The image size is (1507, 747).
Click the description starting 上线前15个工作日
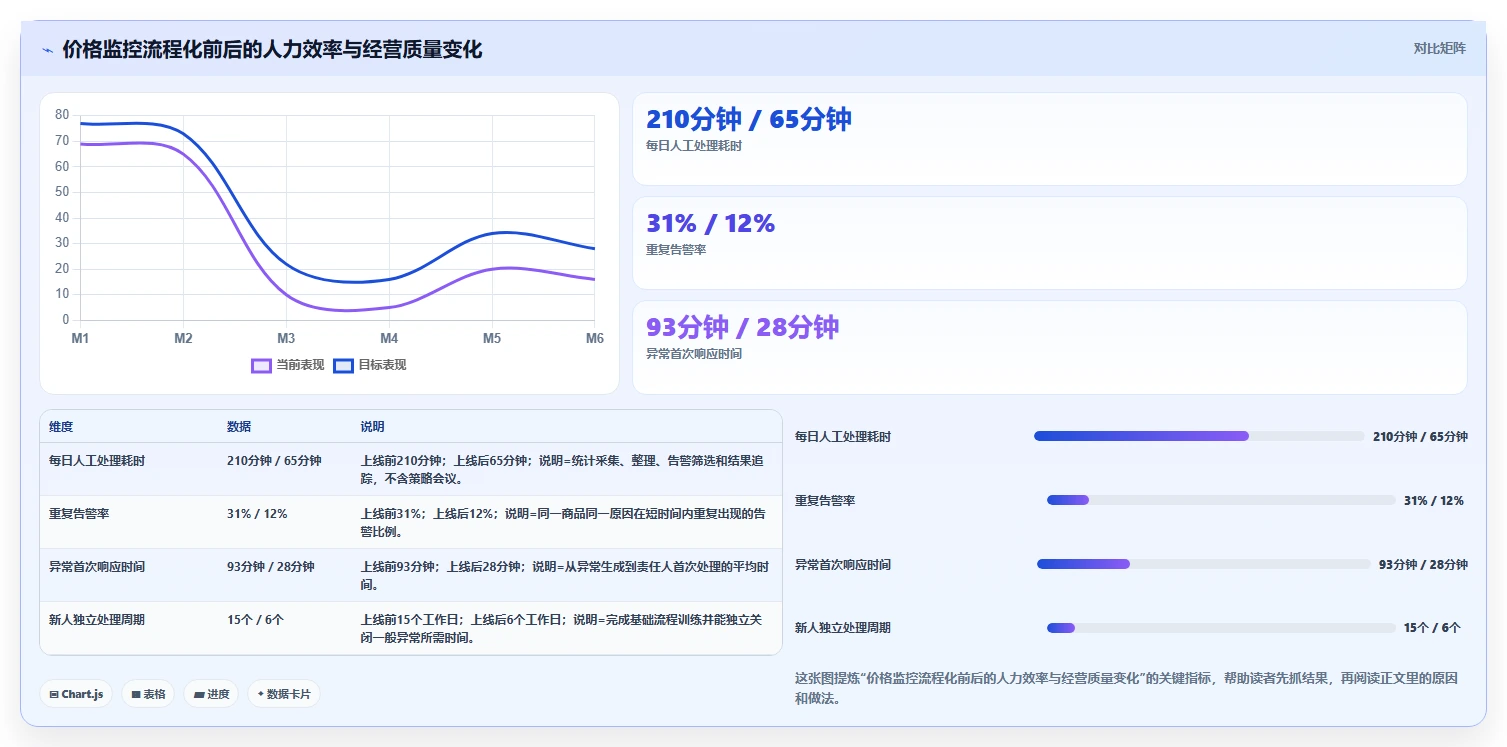click(x=562, y=629)
